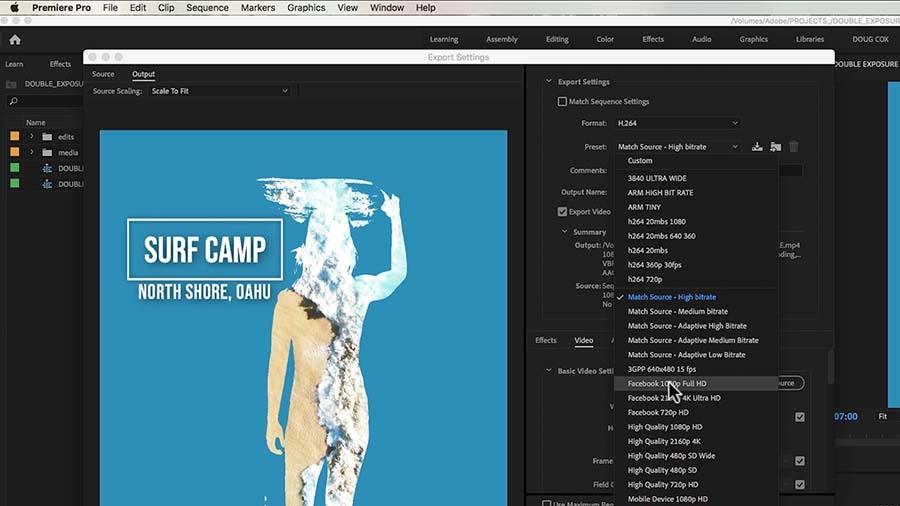
Task: Open the Markers menu
Action: tap(258, 7)
